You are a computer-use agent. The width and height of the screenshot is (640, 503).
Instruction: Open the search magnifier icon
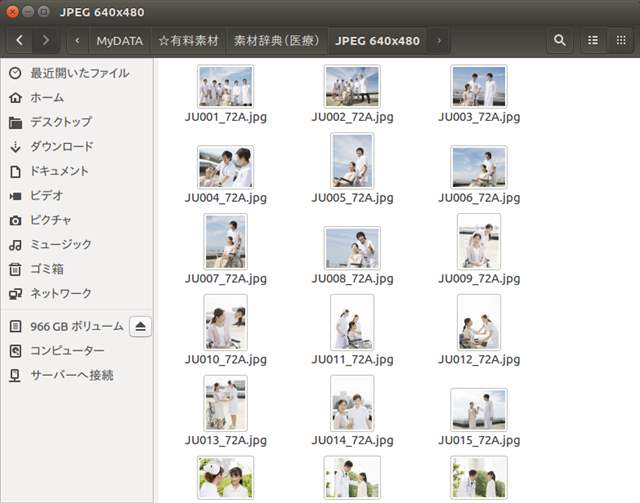(560, 40)
